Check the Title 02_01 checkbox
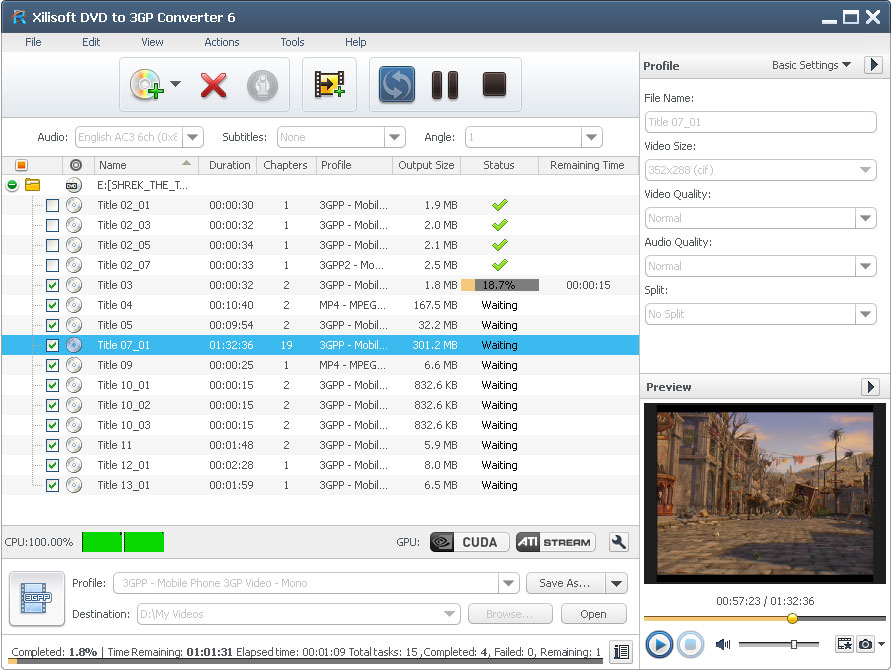Viewport: 891px width, 670px height. (x=52, y=205)
